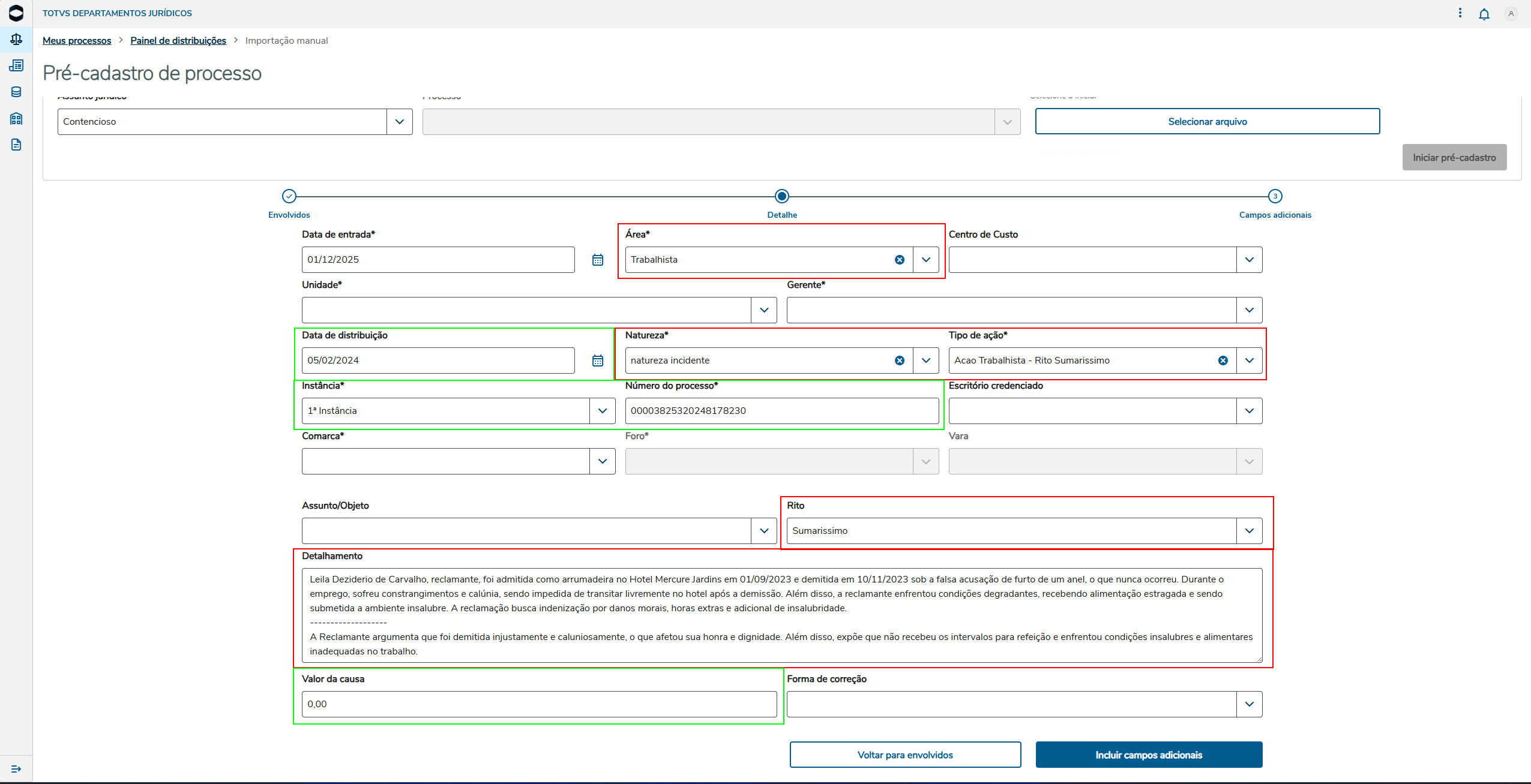1531x784 pixels.
Task: Open calendar for Data de distribuição
Action: click(x=597, y=361)
